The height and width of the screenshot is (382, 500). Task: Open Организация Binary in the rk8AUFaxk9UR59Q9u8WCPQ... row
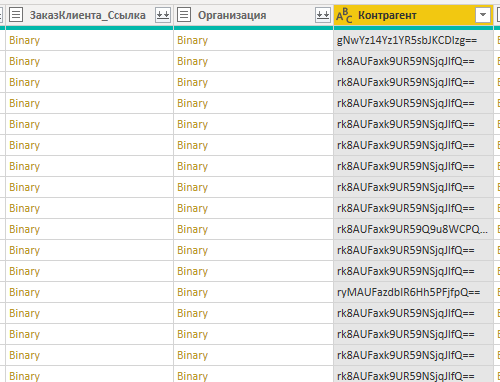pyautogui.click(x=193, y=229)
